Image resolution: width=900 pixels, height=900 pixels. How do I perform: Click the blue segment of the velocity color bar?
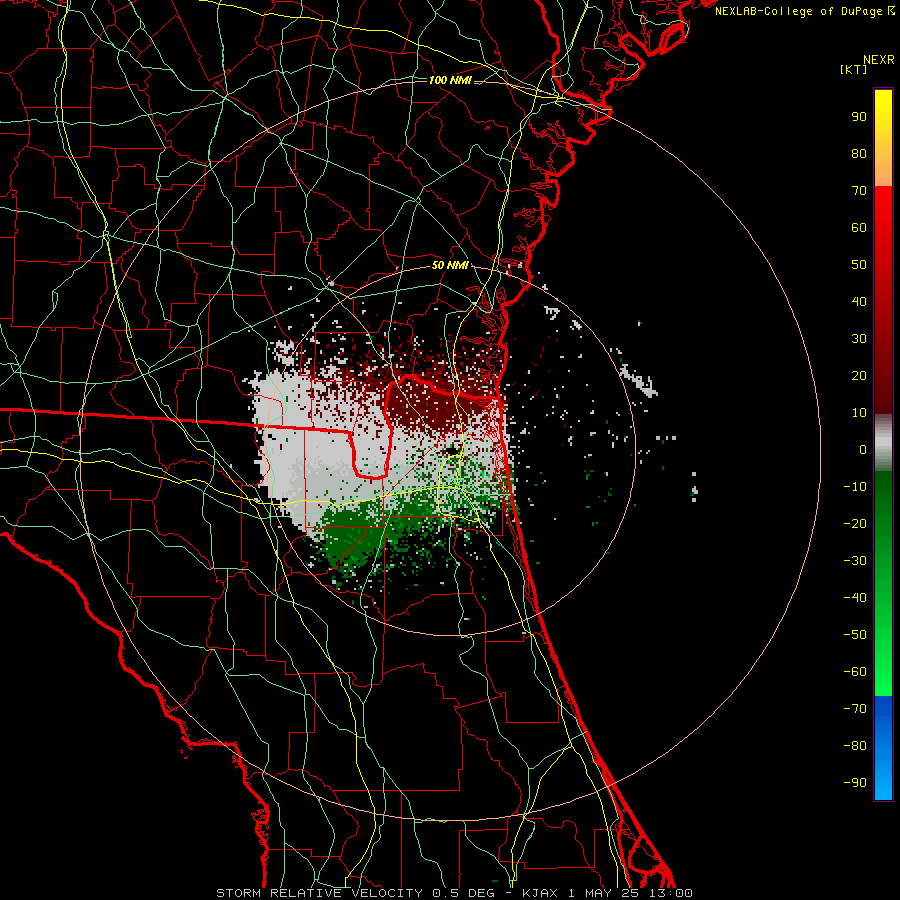tap(883, 747)
